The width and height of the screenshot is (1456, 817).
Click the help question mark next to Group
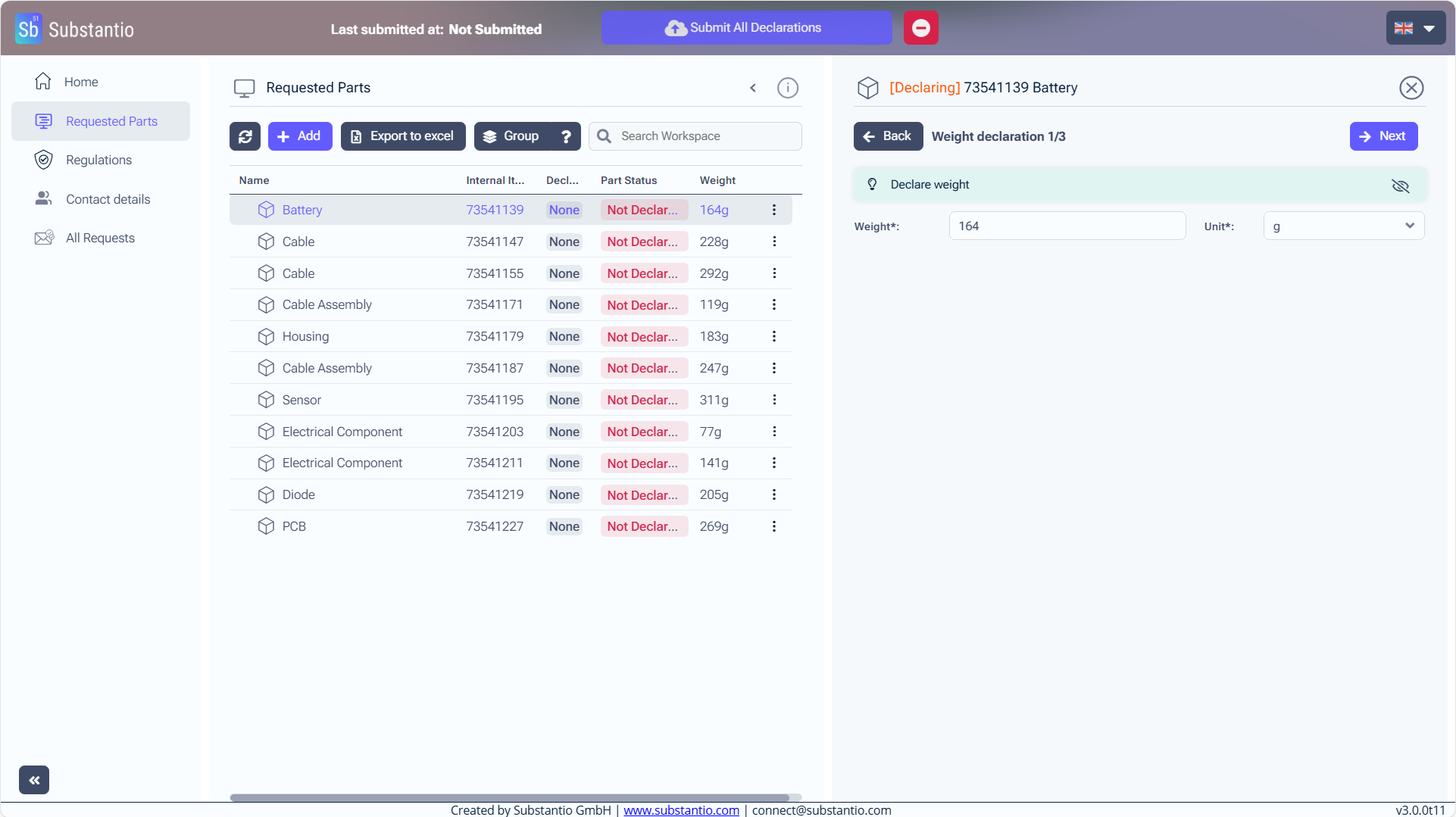click(566, 136)
